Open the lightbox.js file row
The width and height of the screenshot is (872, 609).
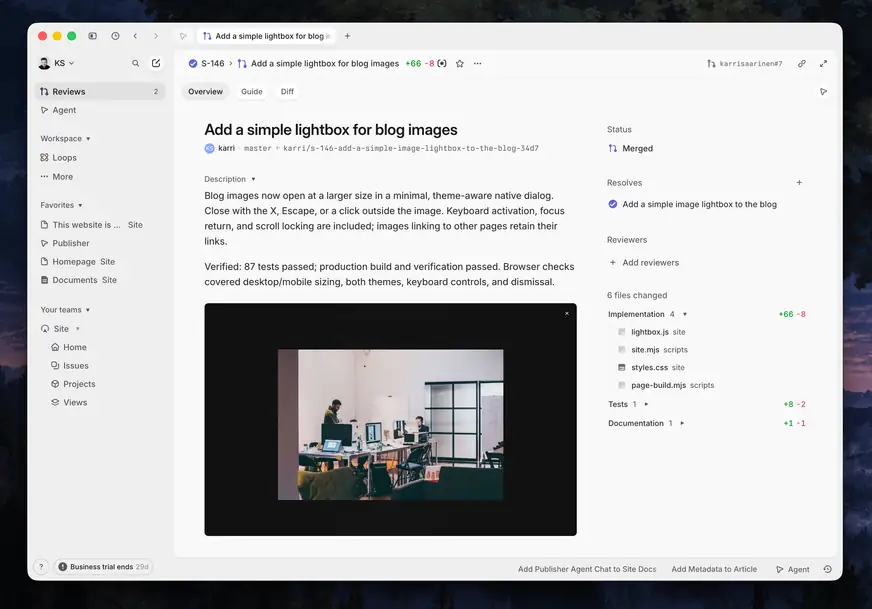tap(652, 332)
